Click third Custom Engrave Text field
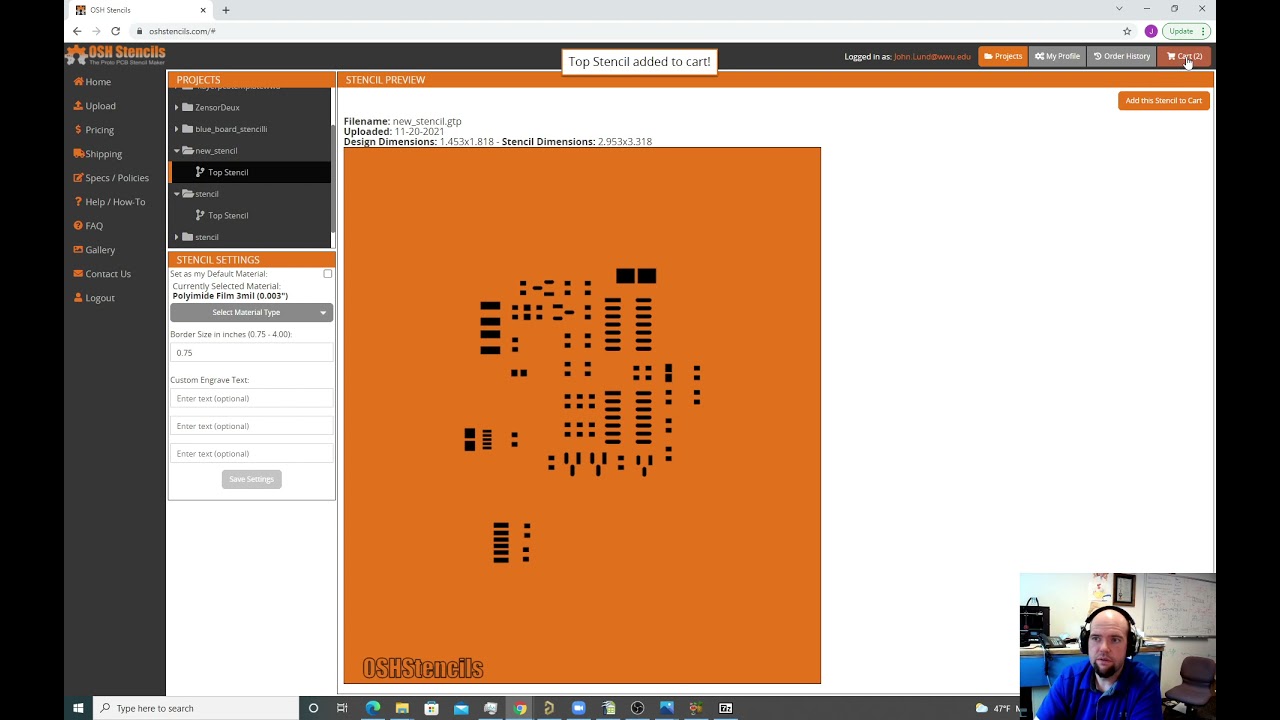The image size is (1280, 720). (251, 454)
